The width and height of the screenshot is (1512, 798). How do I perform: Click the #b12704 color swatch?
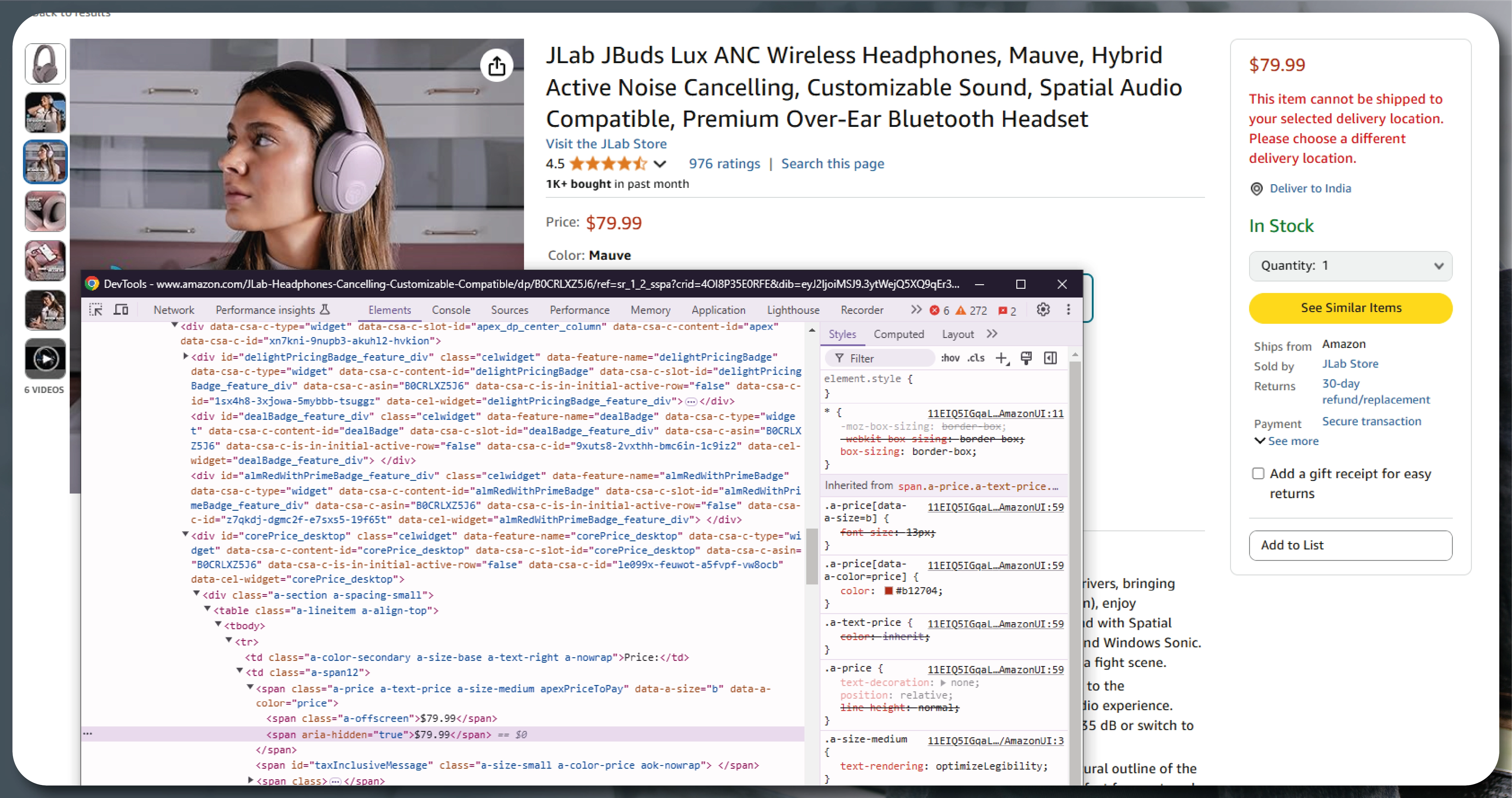(888, 591)
